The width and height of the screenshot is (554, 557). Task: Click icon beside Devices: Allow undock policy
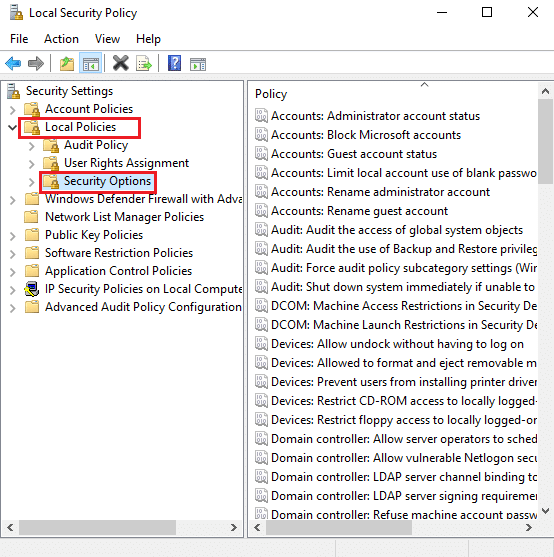coord(261,344)
